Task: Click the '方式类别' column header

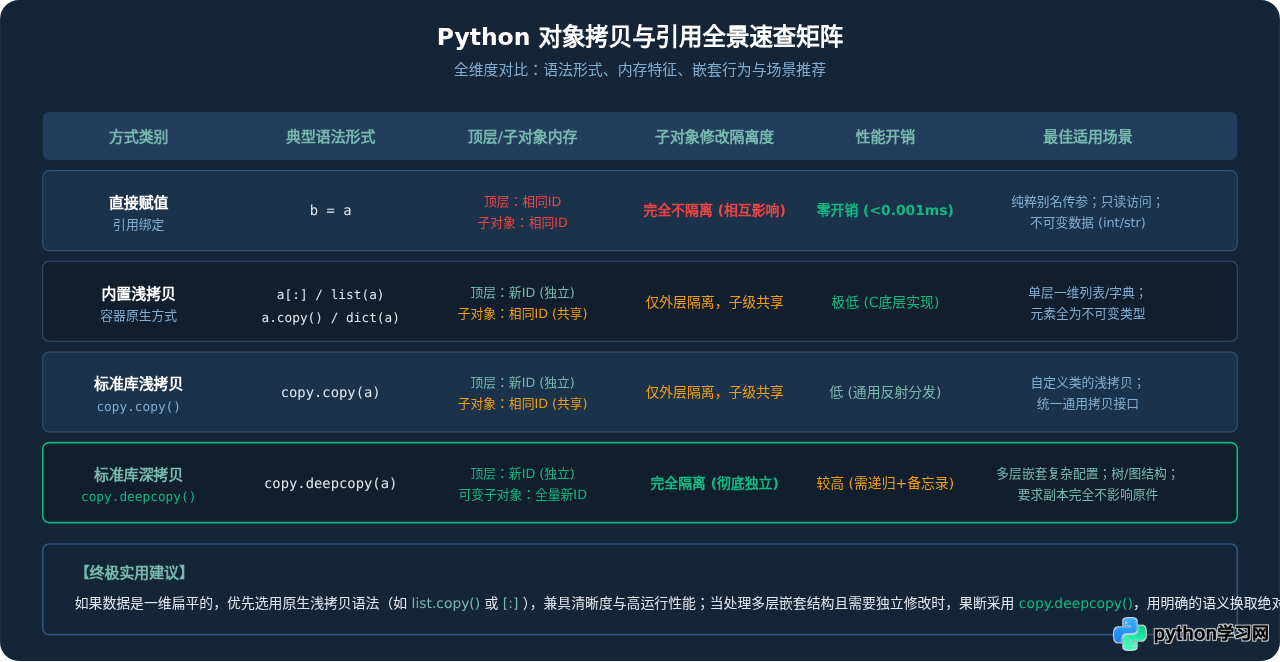Action: coord(138,137)
